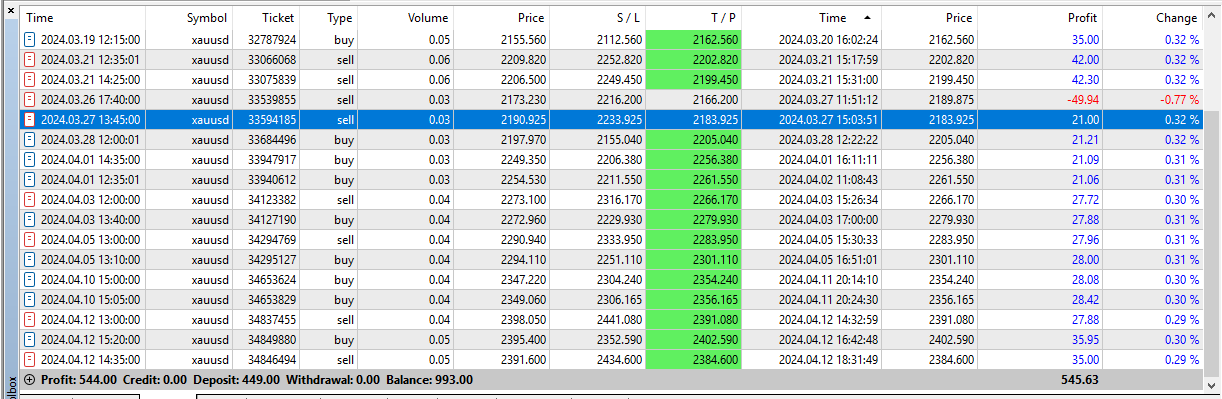The width and height of the screenshot is (1222, 399).
Task: Click the close price 2189.875
Action: point(951,100)
